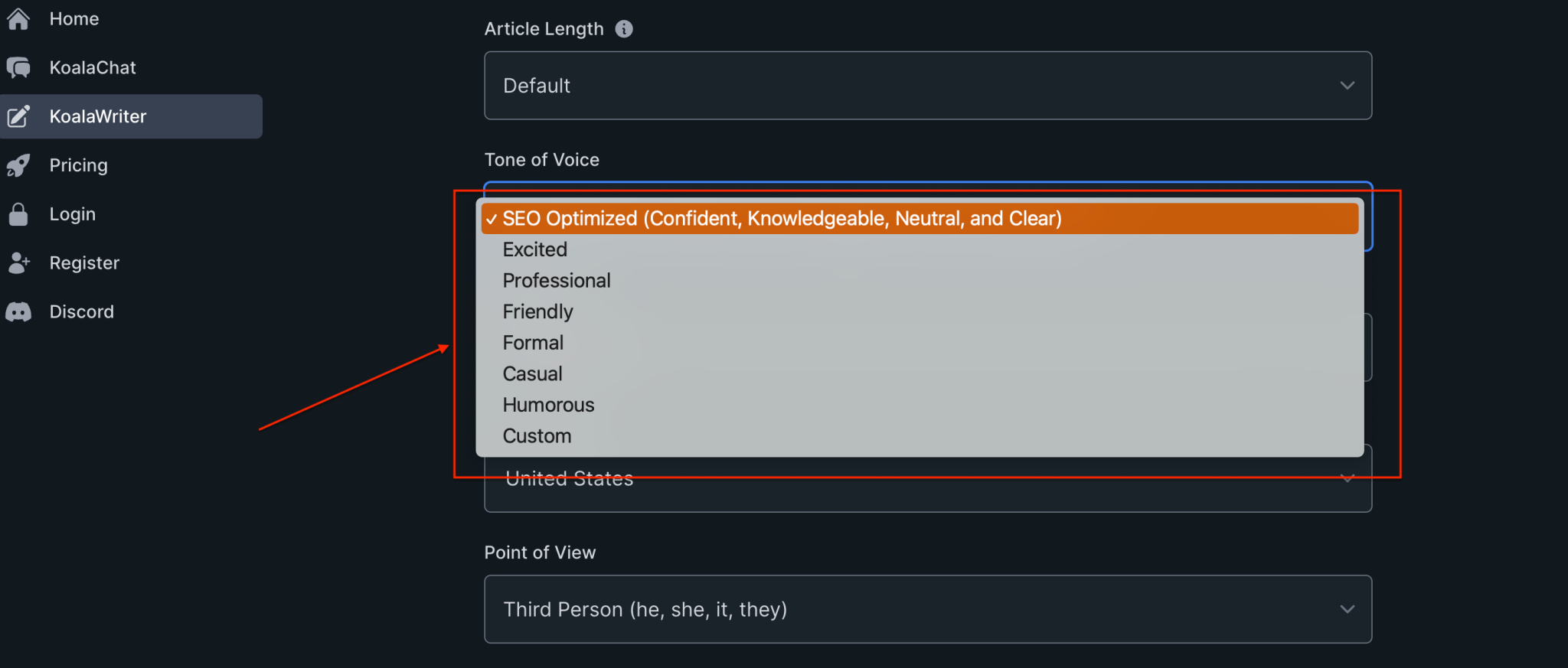This screenshot has width=1568, height=668.
Task: Click the Home house icon
Action: pos(18,18)
